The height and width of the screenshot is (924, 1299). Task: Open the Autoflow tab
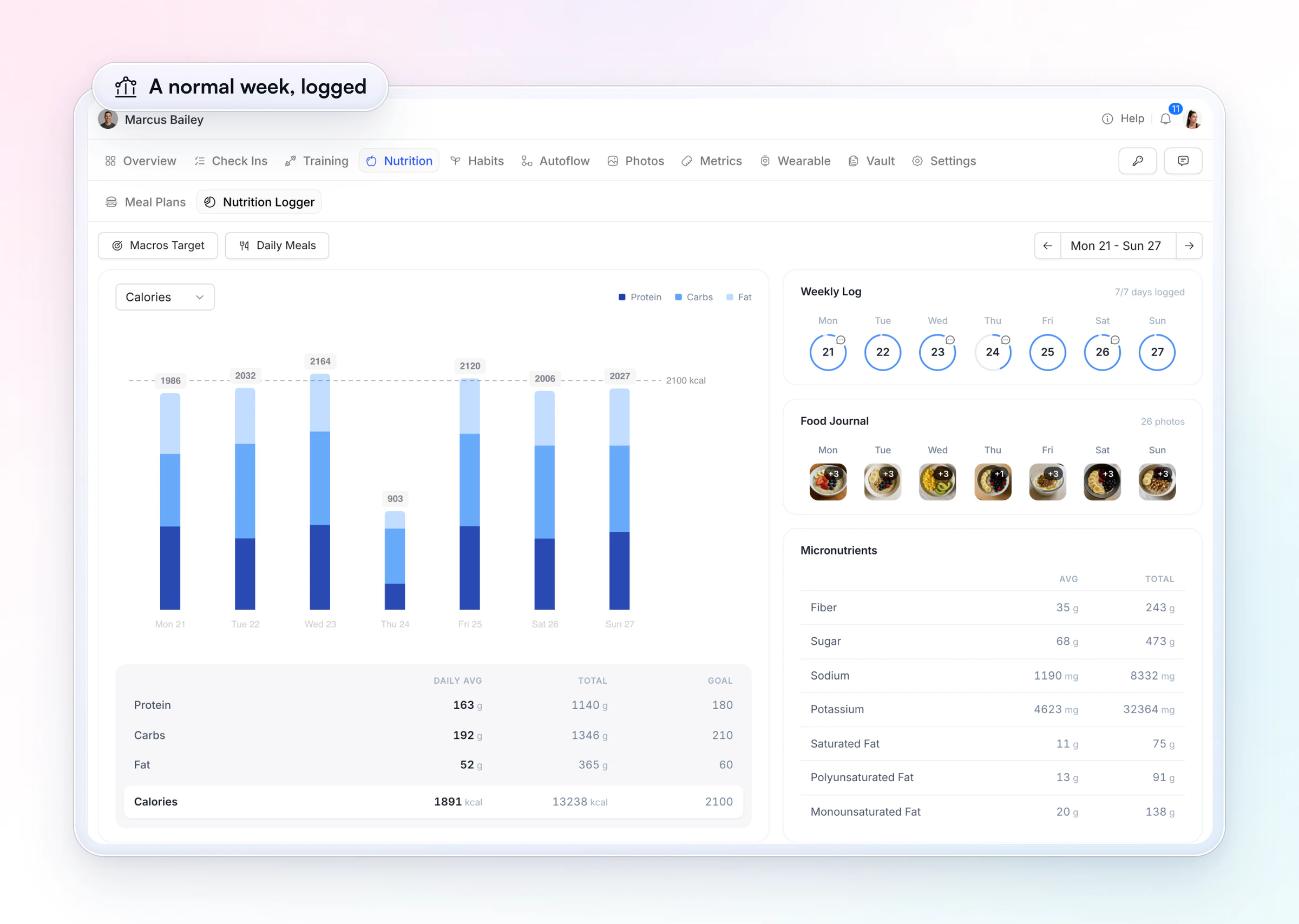point(555,161)
